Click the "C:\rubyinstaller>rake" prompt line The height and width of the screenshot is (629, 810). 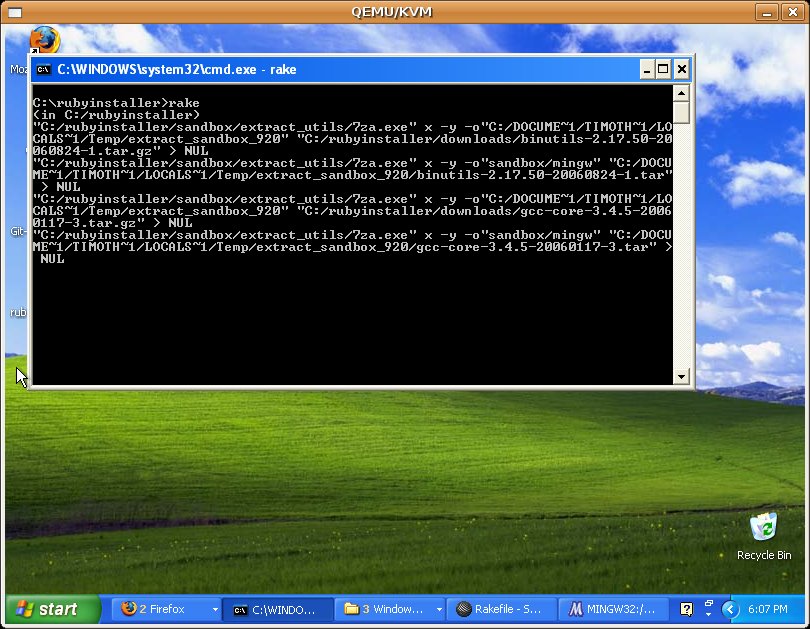coord(116,103)
